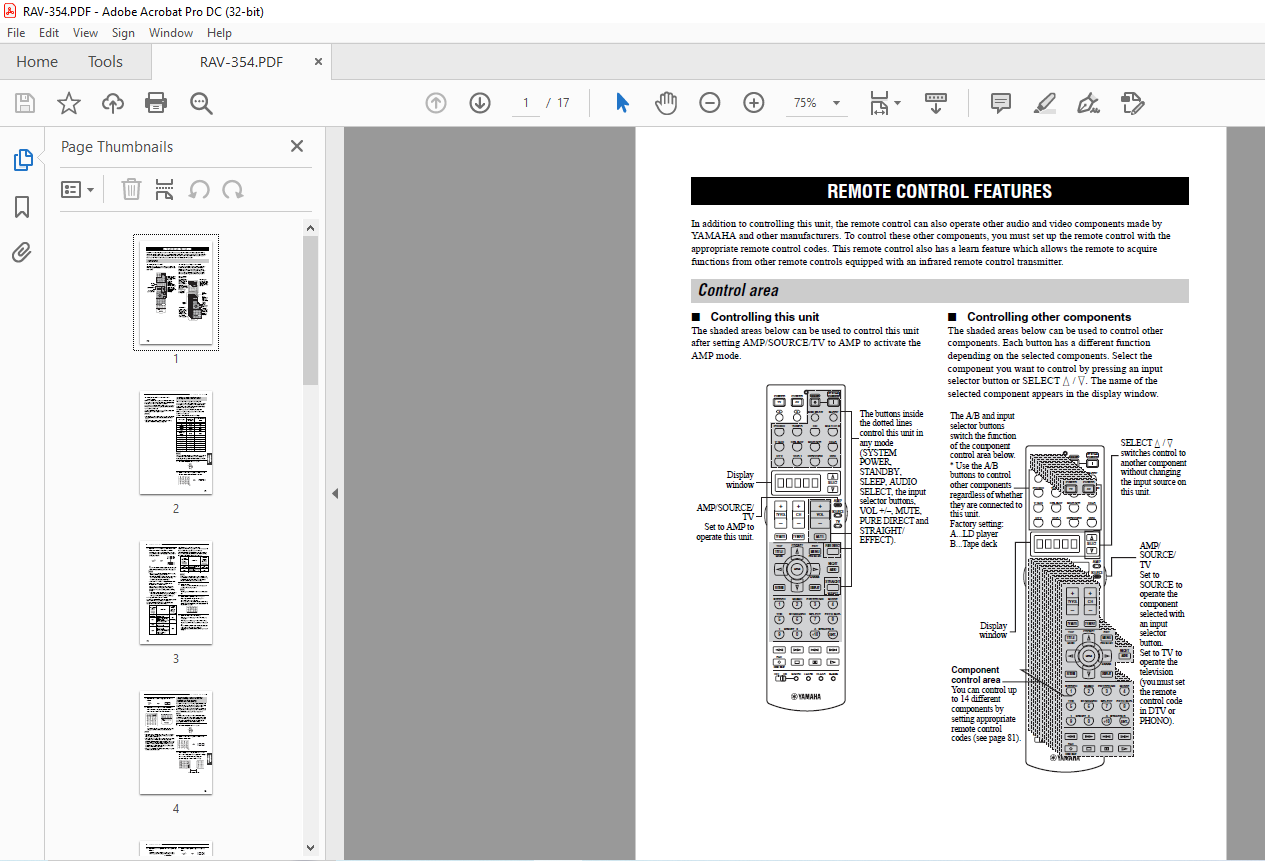Click the page number input field

pyautogui.click(x=526, y=103)
